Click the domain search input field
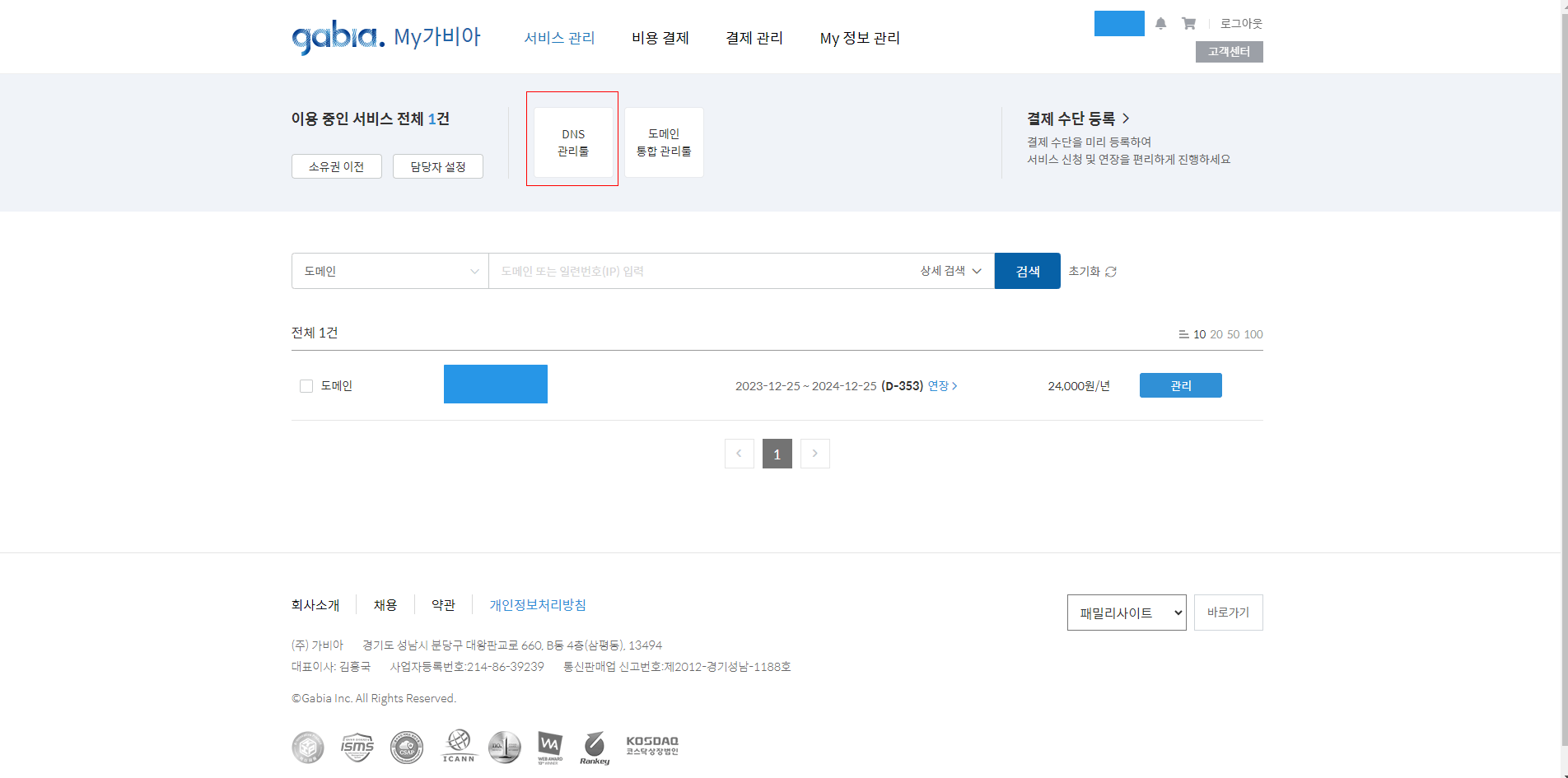This screenshot has width=1568, height=778. pyautogui.click(x=700, y=271)
